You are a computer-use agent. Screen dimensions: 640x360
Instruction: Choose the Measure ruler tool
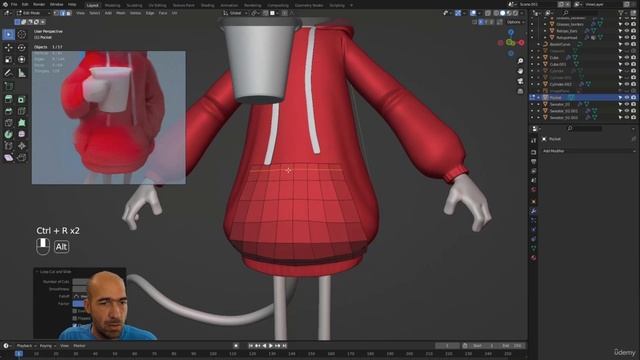[x=22, y=73]
